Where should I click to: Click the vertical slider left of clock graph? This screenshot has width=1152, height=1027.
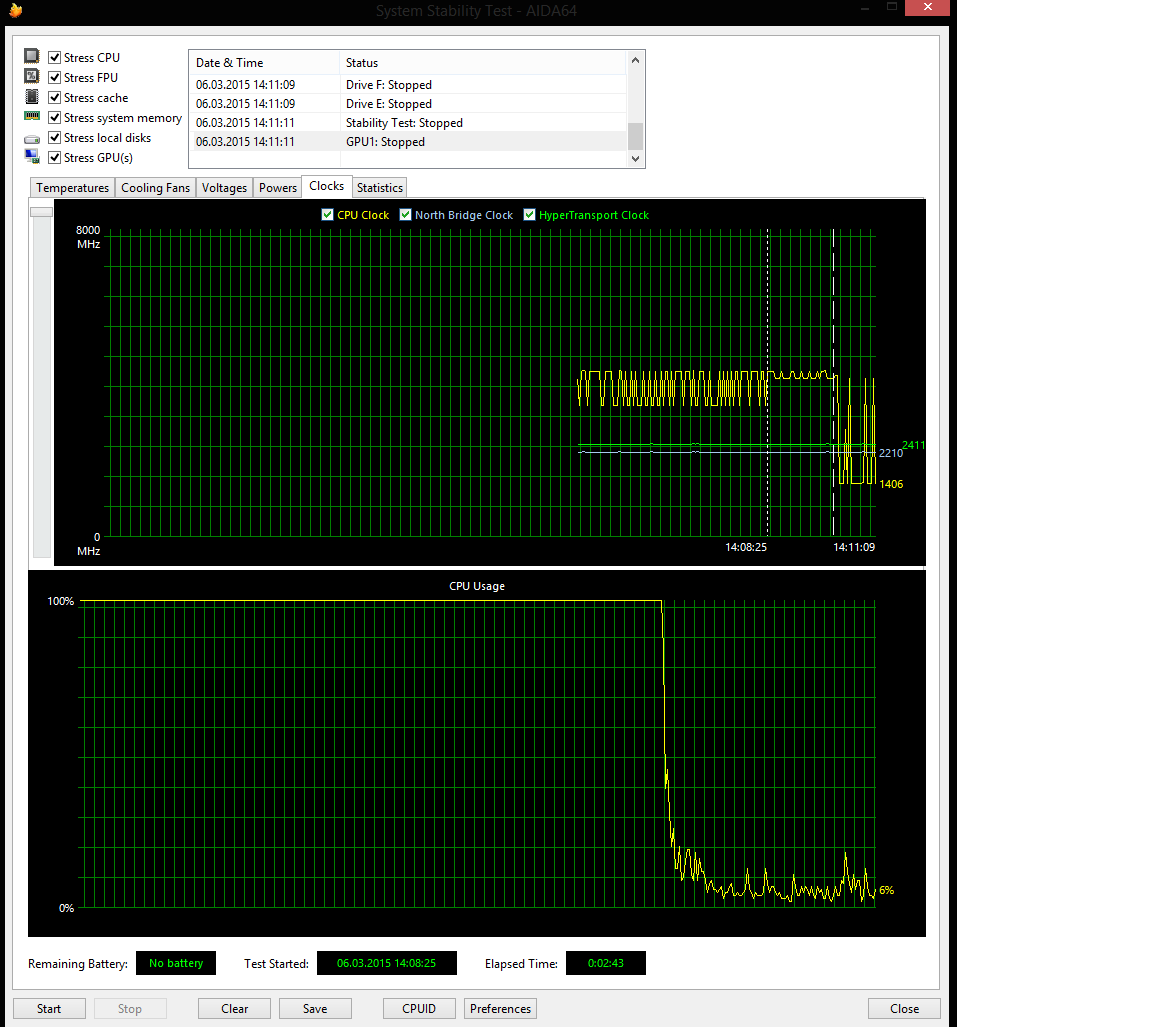pyautogui.click(x=41, y=212)
